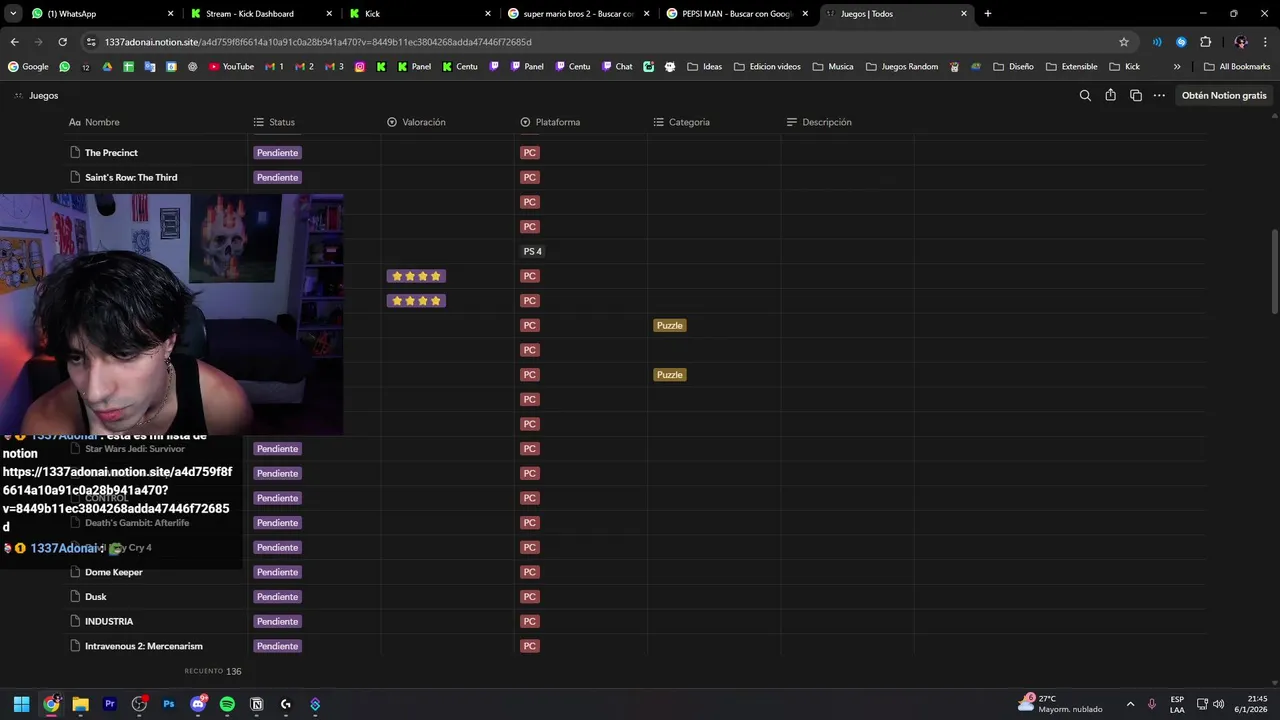This screenshot has height=720, width=1280.
Task: Open a new browser tab
Action: pos(988,14)
